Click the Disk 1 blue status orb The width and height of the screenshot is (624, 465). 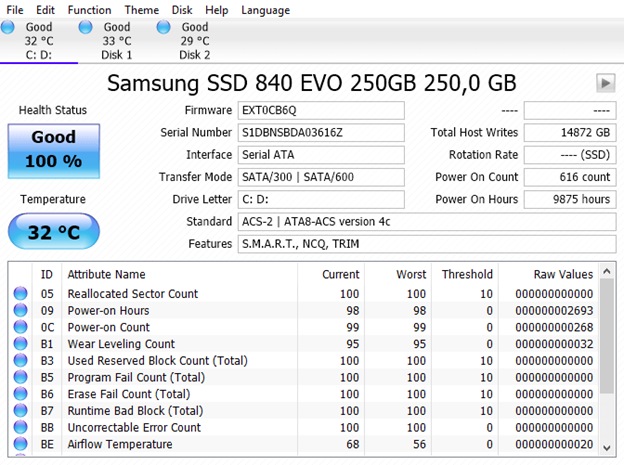(86, 27)
